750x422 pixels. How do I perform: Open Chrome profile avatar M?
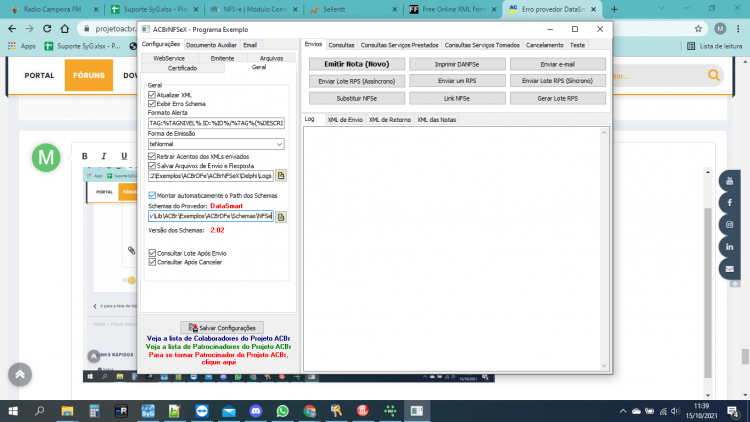click(720, 29)
